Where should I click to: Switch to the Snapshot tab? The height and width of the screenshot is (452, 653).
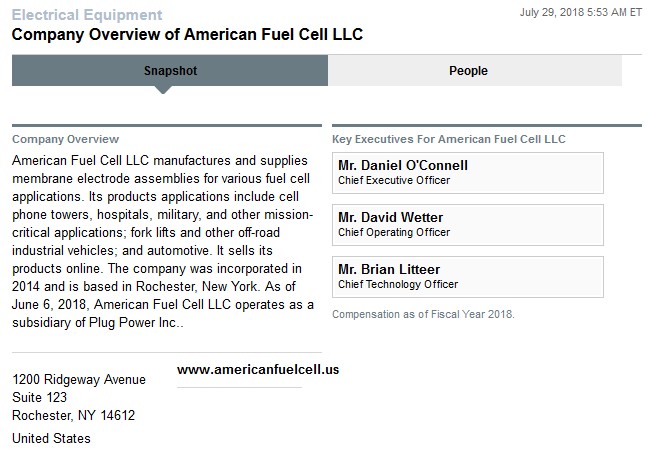click(x=170, y=71)
